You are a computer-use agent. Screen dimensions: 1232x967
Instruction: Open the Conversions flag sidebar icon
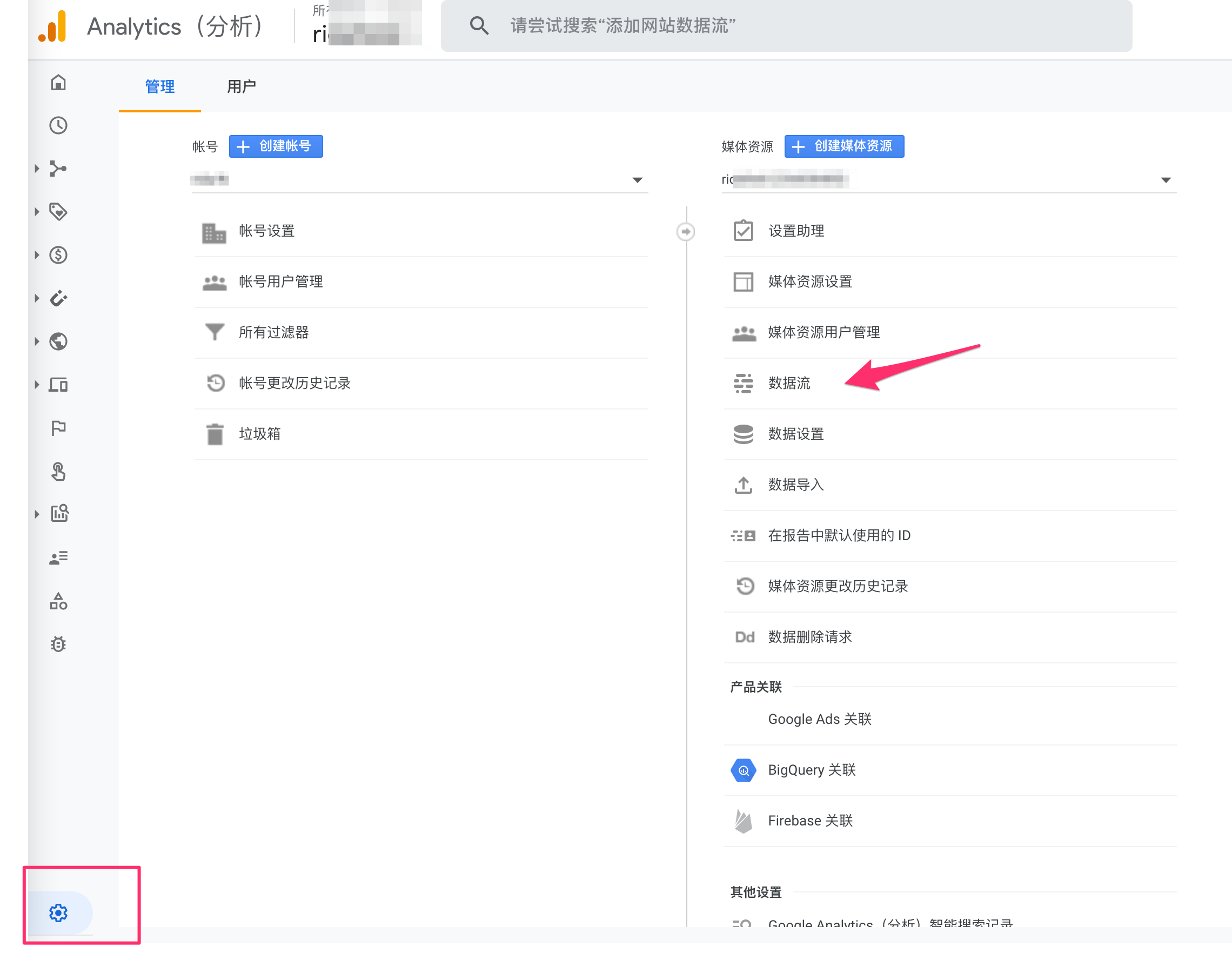58,428
